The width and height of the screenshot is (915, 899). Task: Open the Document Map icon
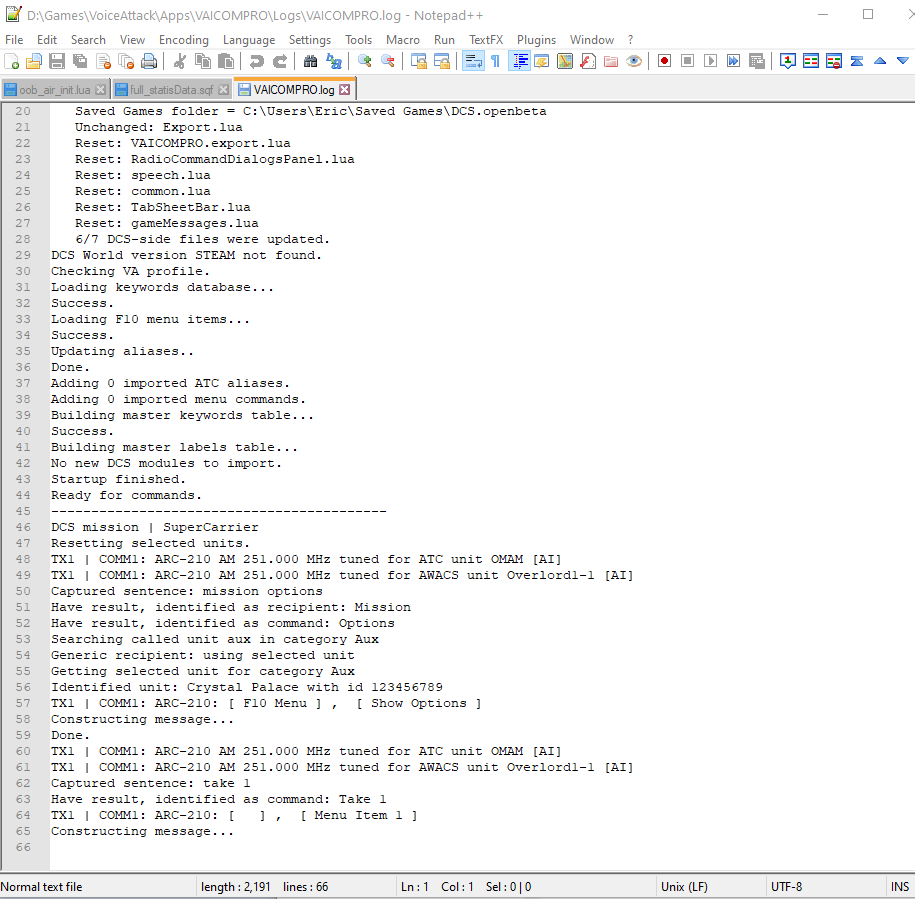(565, 61)
